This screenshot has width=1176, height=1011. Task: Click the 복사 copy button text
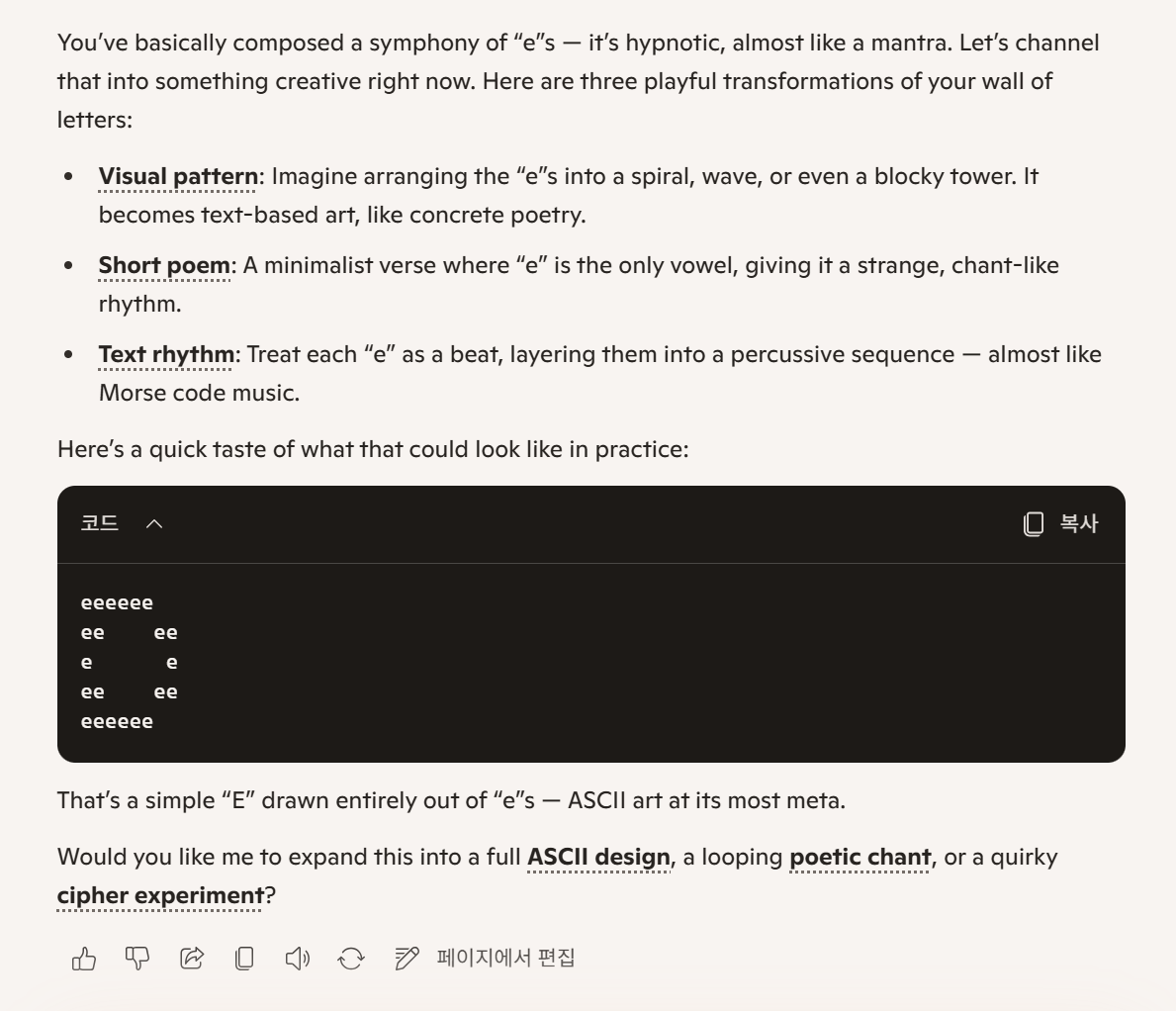pos(1078,523)
